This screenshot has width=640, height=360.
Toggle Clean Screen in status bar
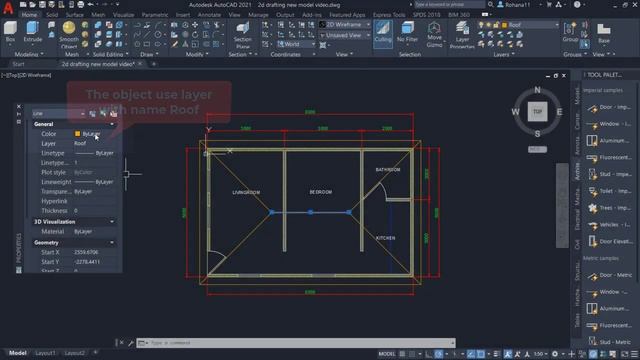tap(624, 354)
